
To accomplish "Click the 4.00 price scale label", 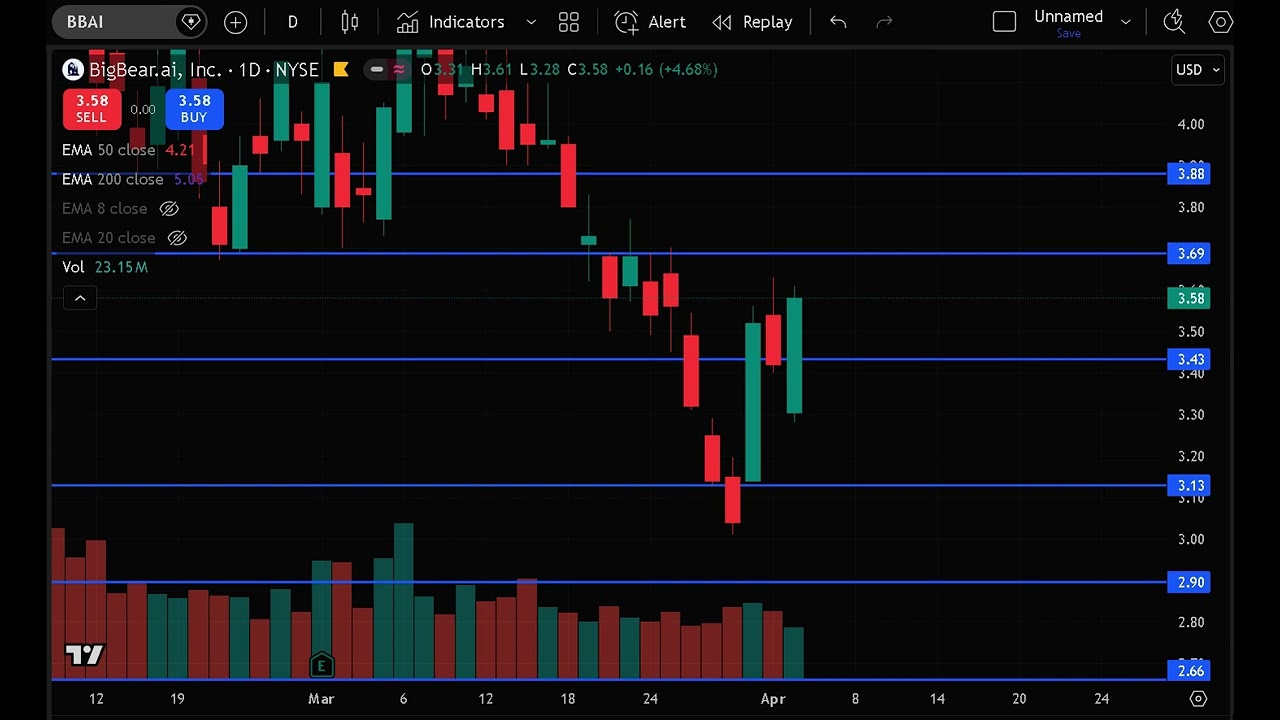I will tap(1190, 125).
